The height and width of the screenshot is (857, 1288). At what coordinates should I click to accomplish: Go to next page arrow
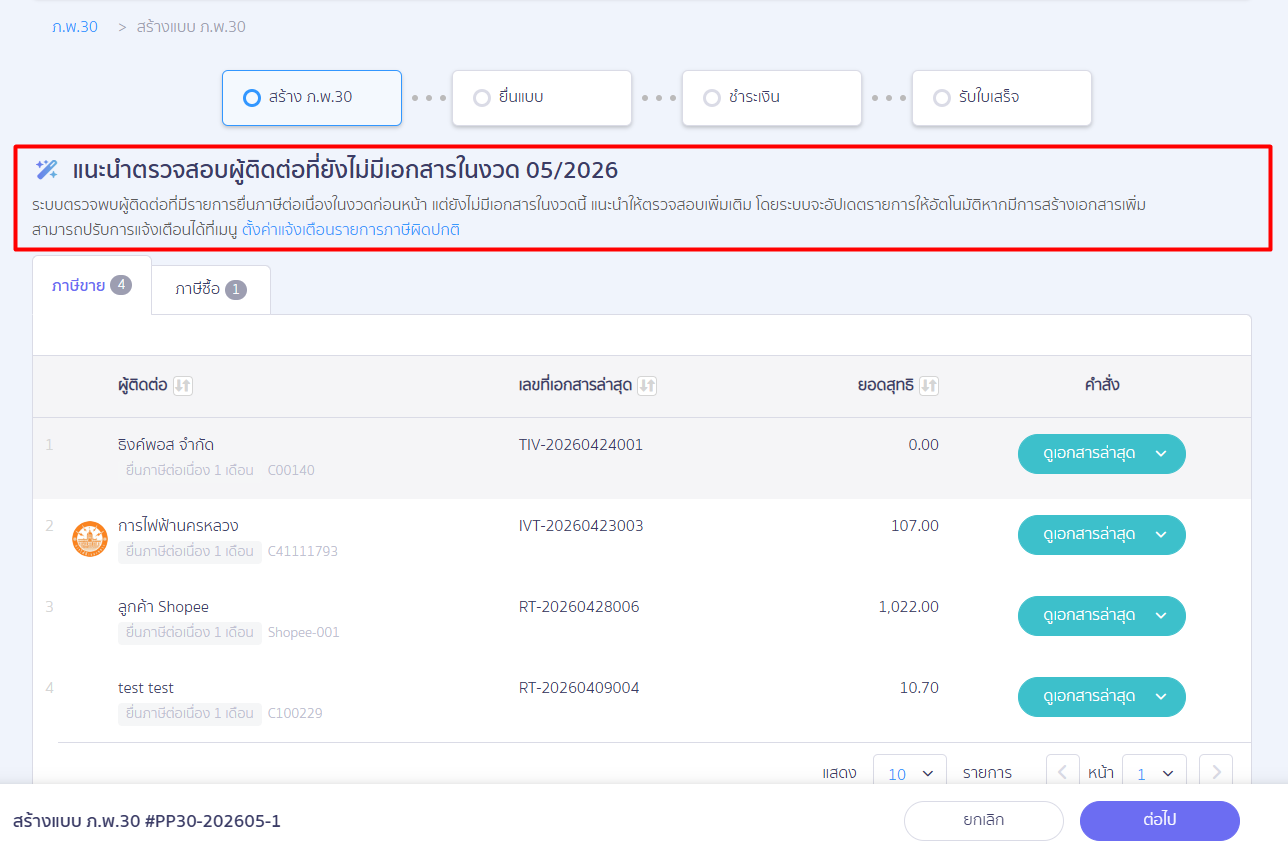[1216, 772]
